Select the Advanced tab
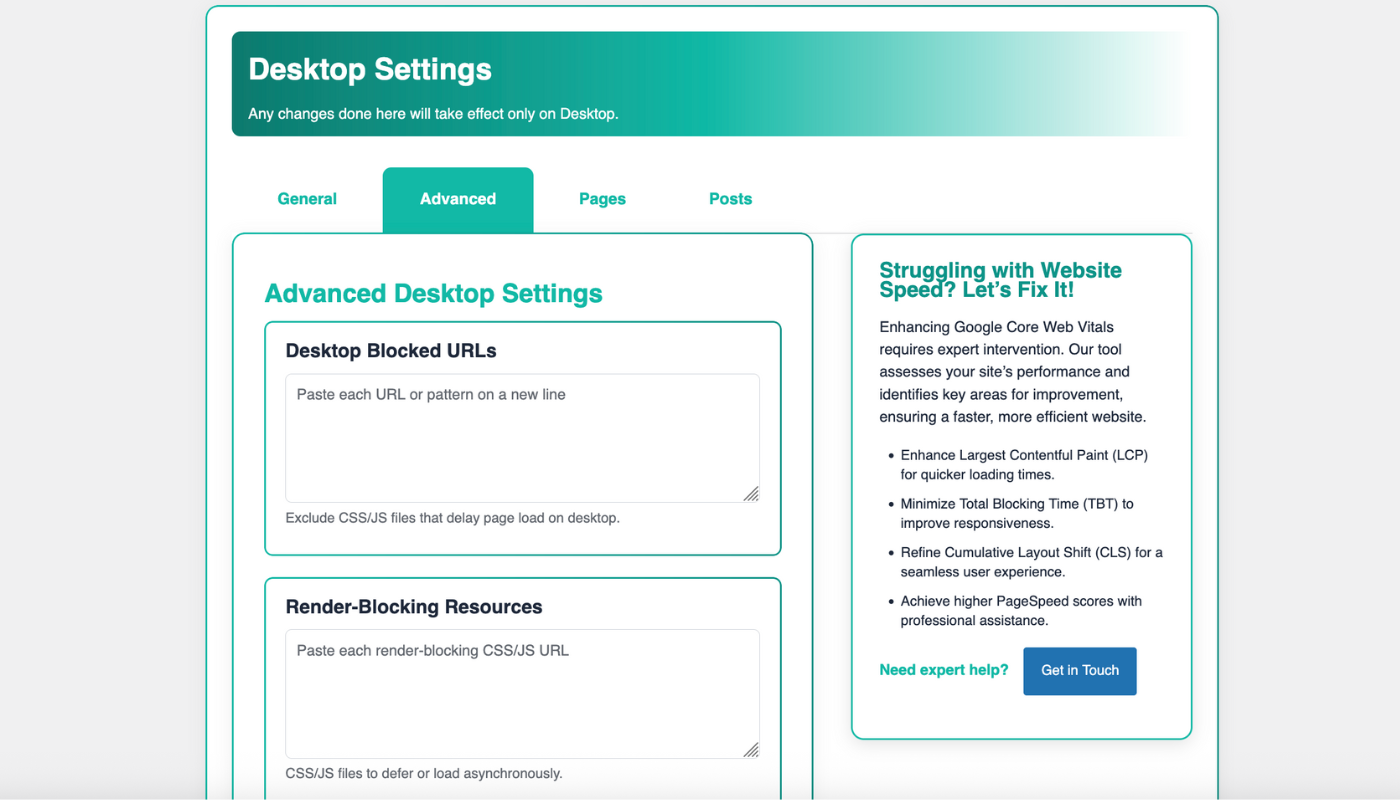Viewport: 1400px width, 800px height. [458, 199]
